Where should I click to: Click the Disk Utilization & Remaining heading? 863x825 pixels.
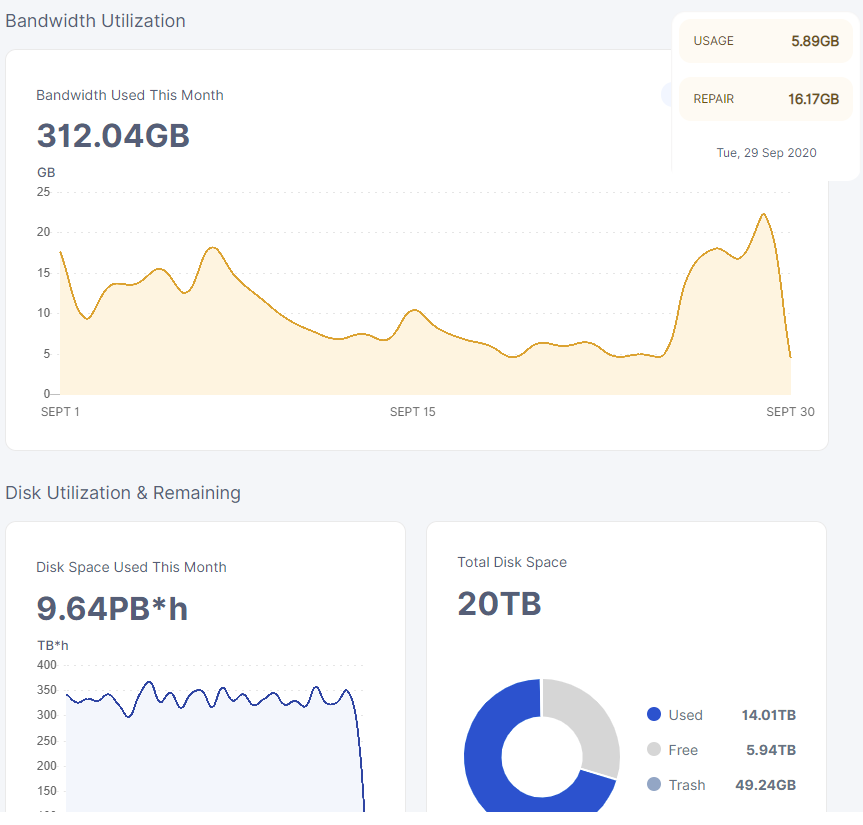click(x=123, y=493)
